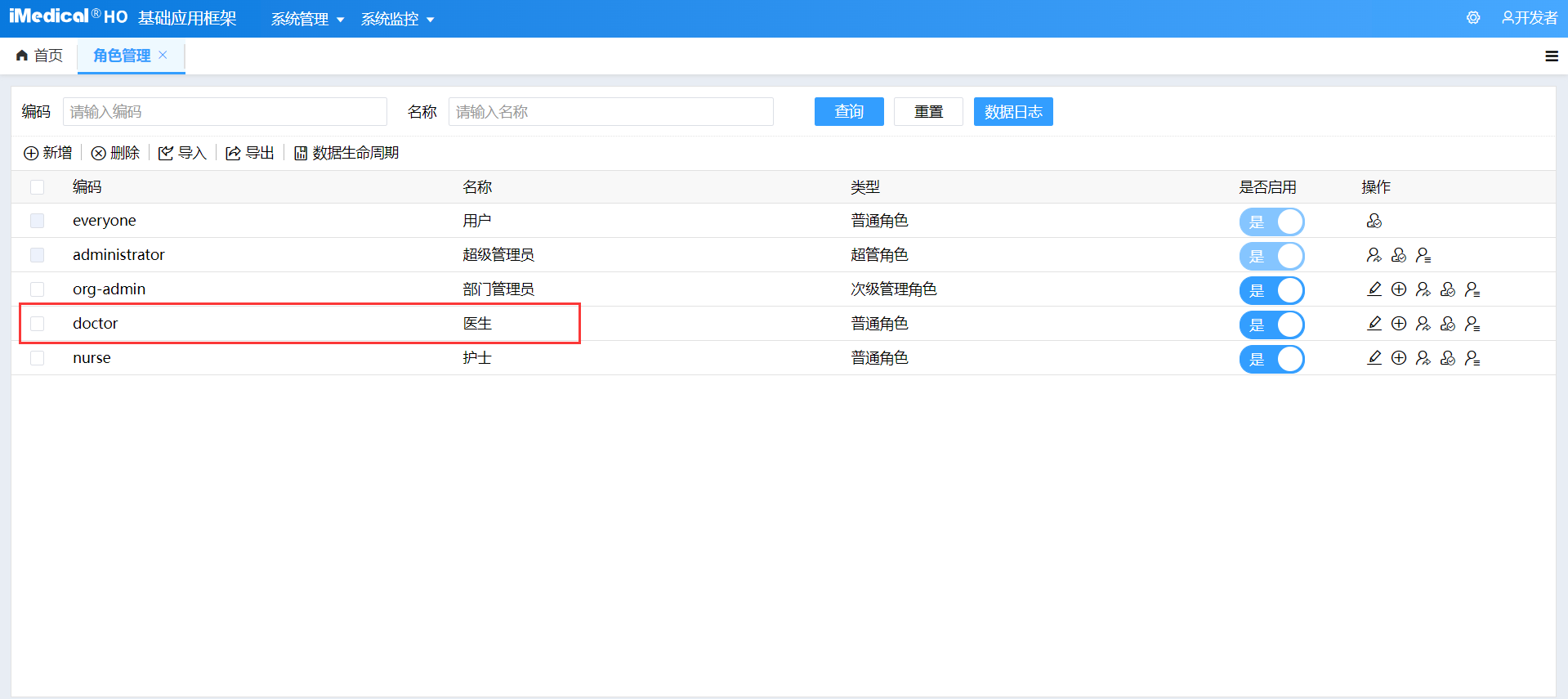
Task: Click the pencil edit icon for doctor role
Action: (x=1374, y=324)
